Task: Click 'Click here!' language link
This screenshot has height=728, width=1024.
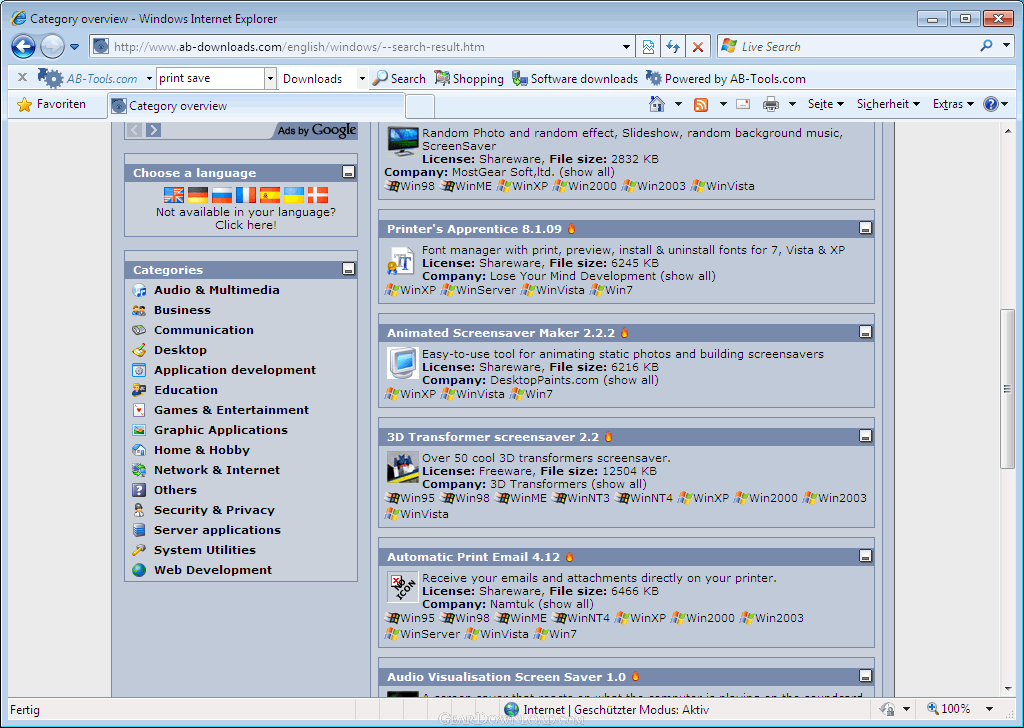Action: 246,225
